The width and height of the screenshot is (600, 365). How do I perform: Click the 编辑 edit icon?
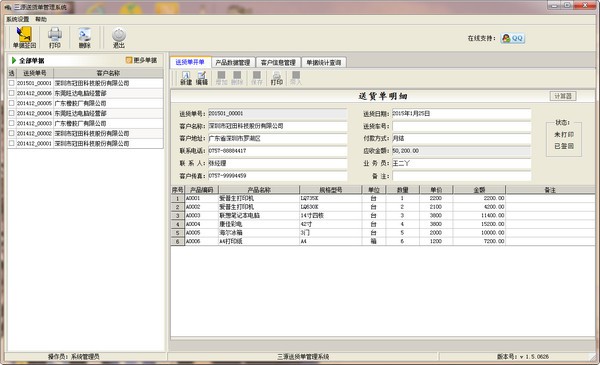click(202, 78)
